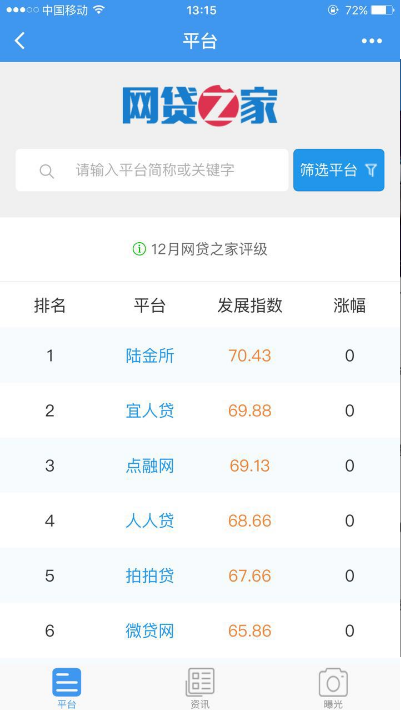The image size is (401, 715).
Task: Tap the search magnifier icon
Action: click(47, 171)
